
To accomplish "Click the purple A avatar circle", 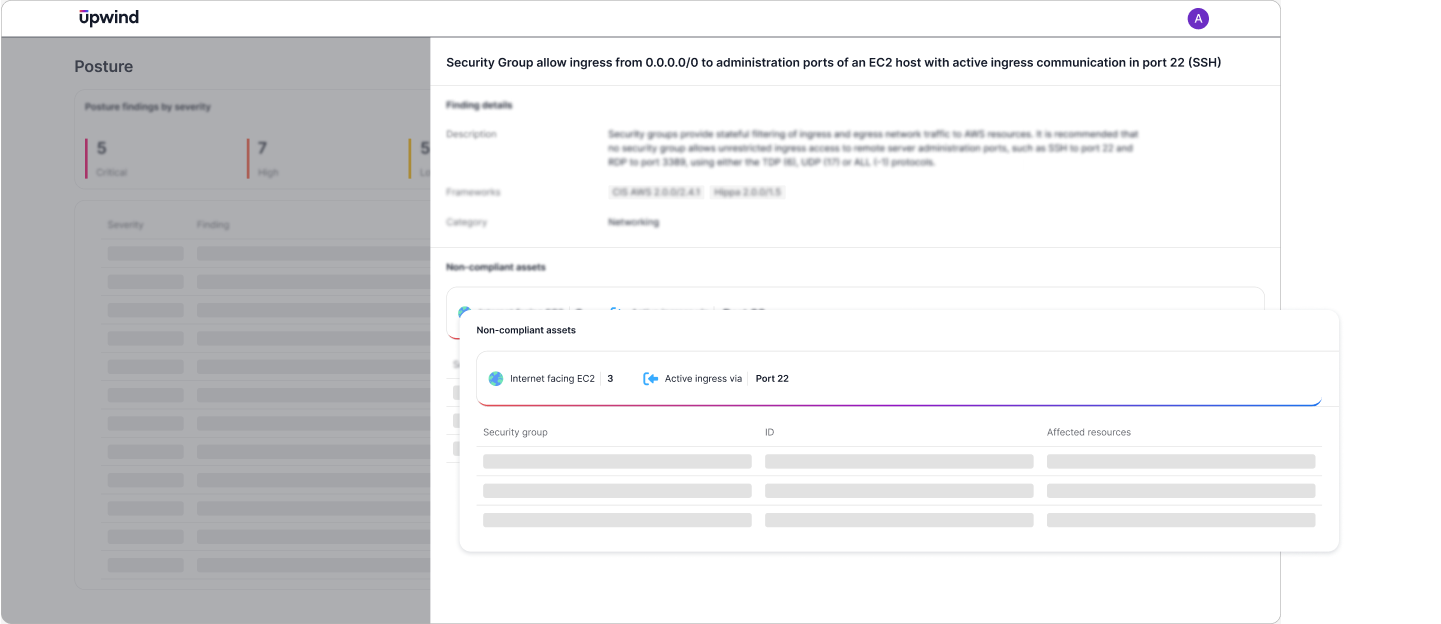I will 1198,18.
